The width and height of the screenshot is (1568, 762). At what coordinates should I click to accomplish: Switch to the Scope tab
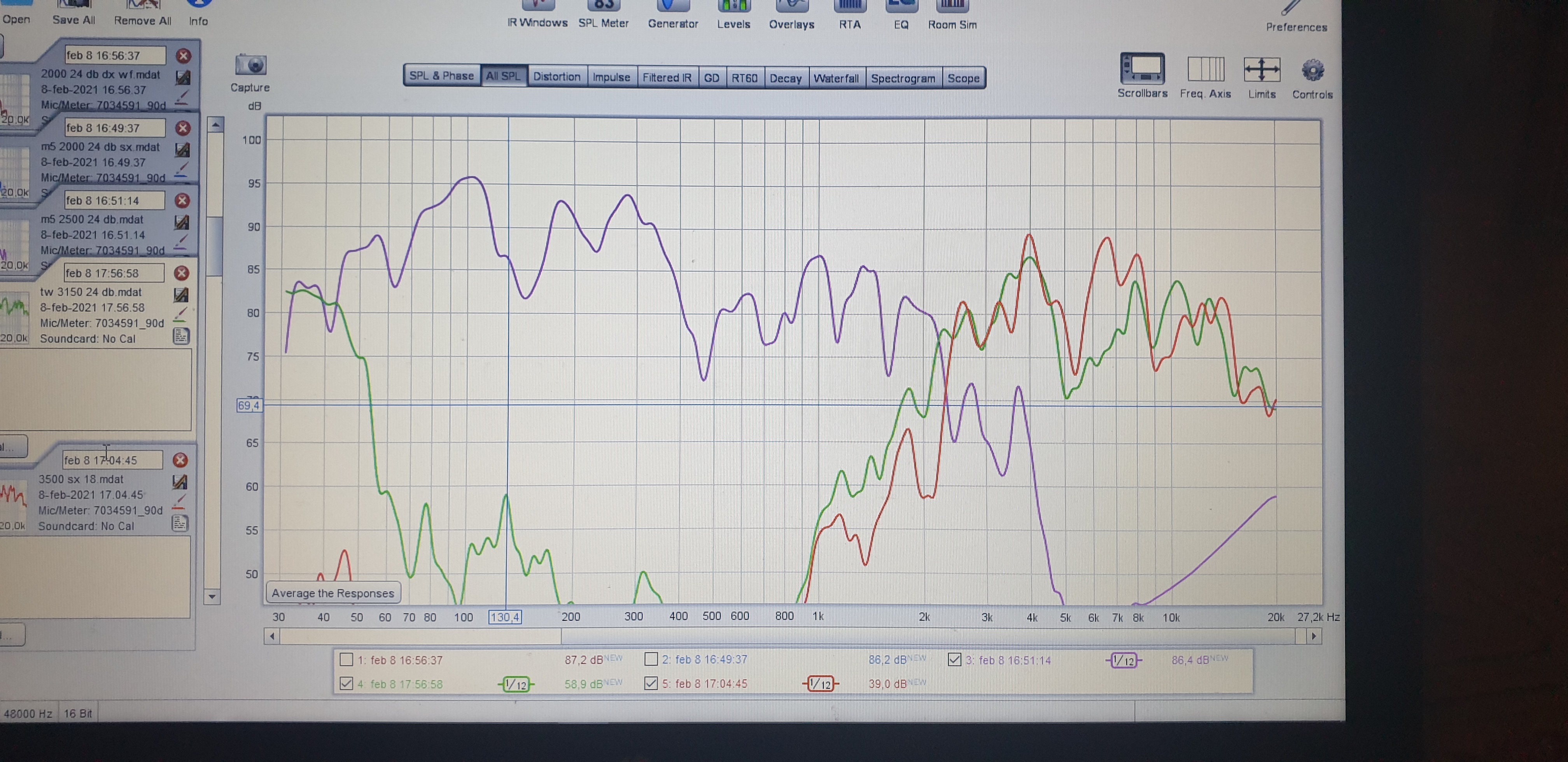coord(964,79)
